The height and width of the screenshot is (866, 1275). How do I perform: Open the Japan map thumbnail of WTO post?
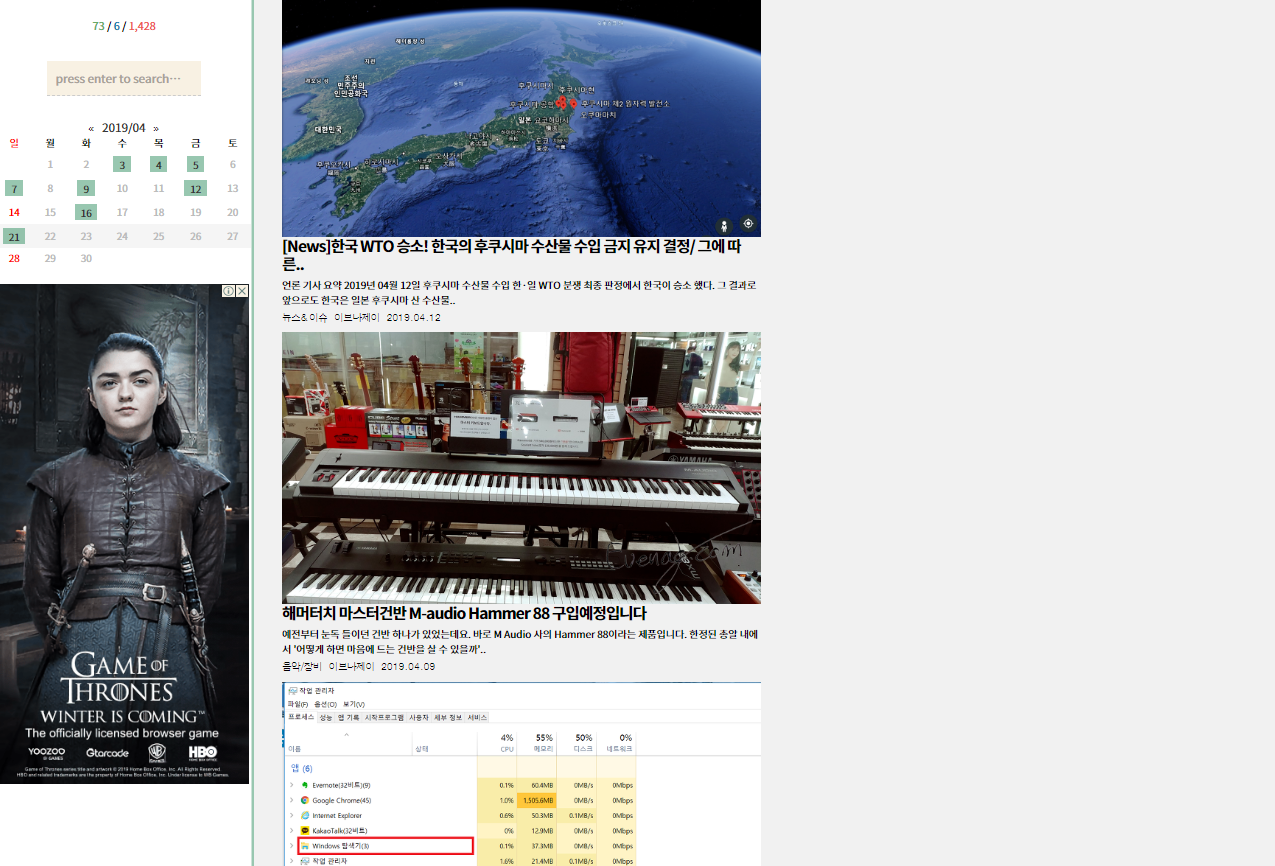pyautogui.click(x=521, y=118)
